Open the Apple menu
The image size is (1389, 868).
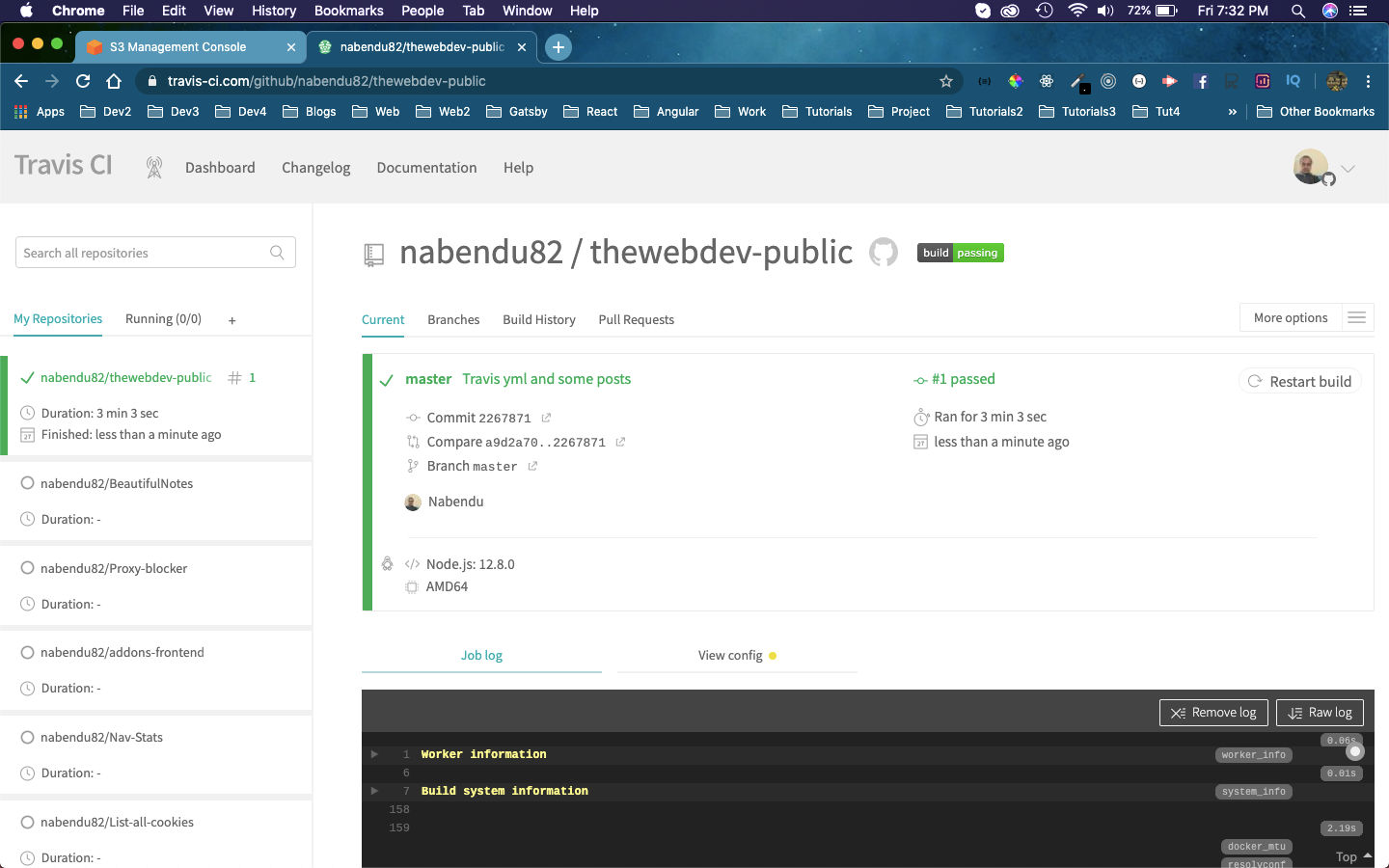point(26,11)
